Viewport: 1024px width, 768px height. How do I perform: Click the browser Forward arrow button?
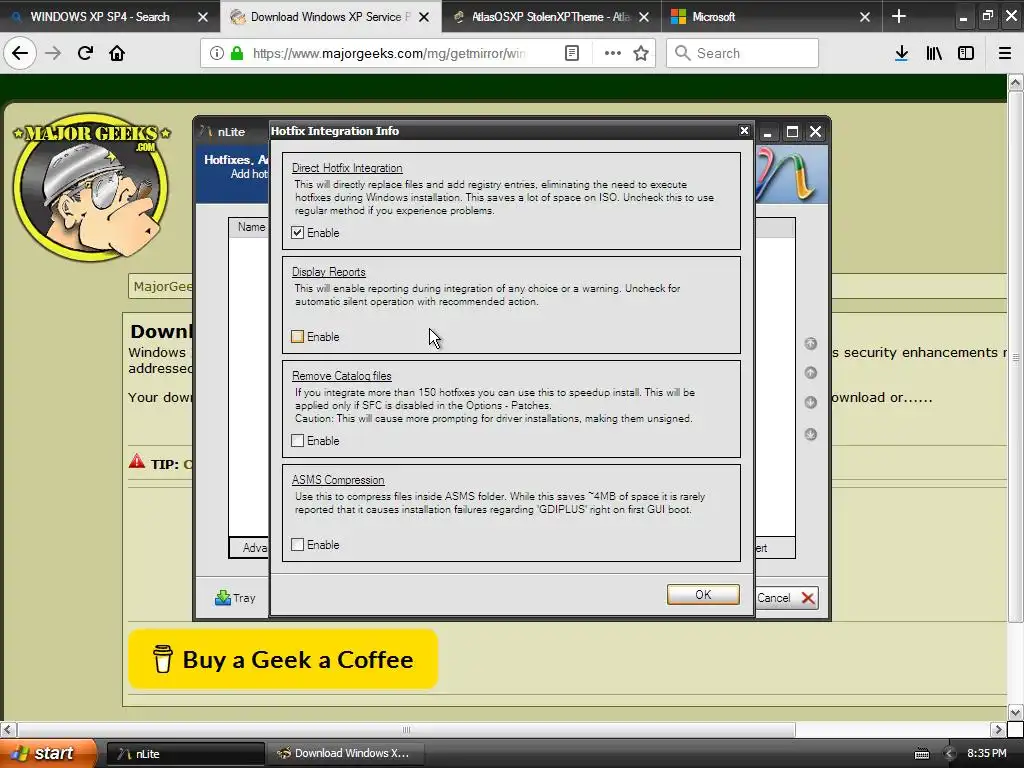[53, 53]
